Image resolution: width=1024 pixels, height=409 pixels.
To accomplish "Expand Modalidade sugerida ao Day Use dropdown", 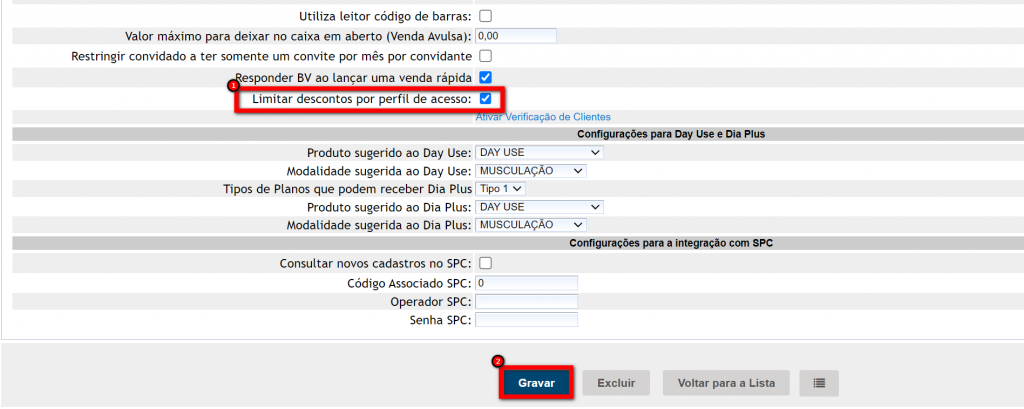I will point(530,170).
